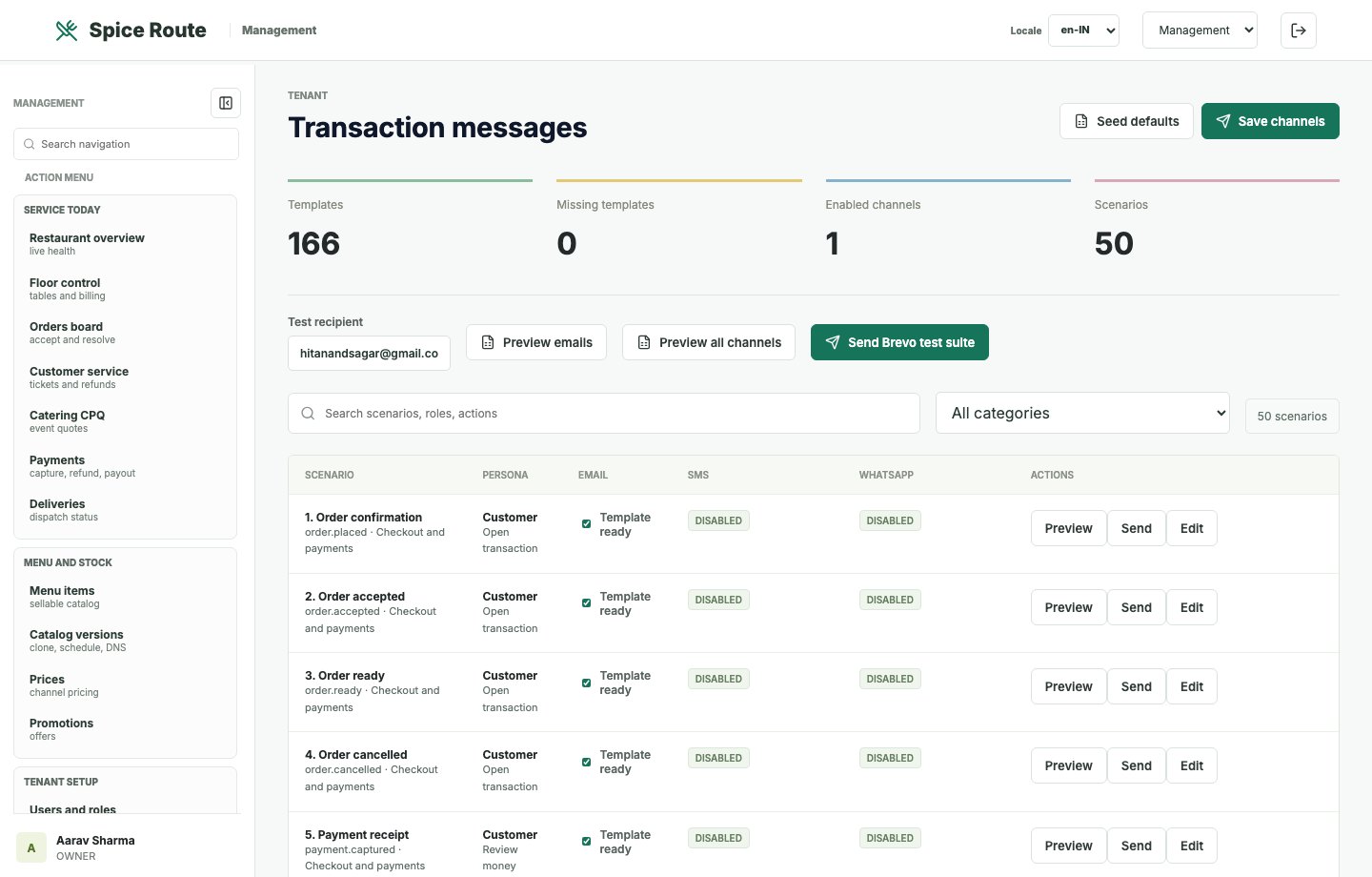Toggle email checkbox for Order cancelled
Screen dimensions: 1372x877
586,762
